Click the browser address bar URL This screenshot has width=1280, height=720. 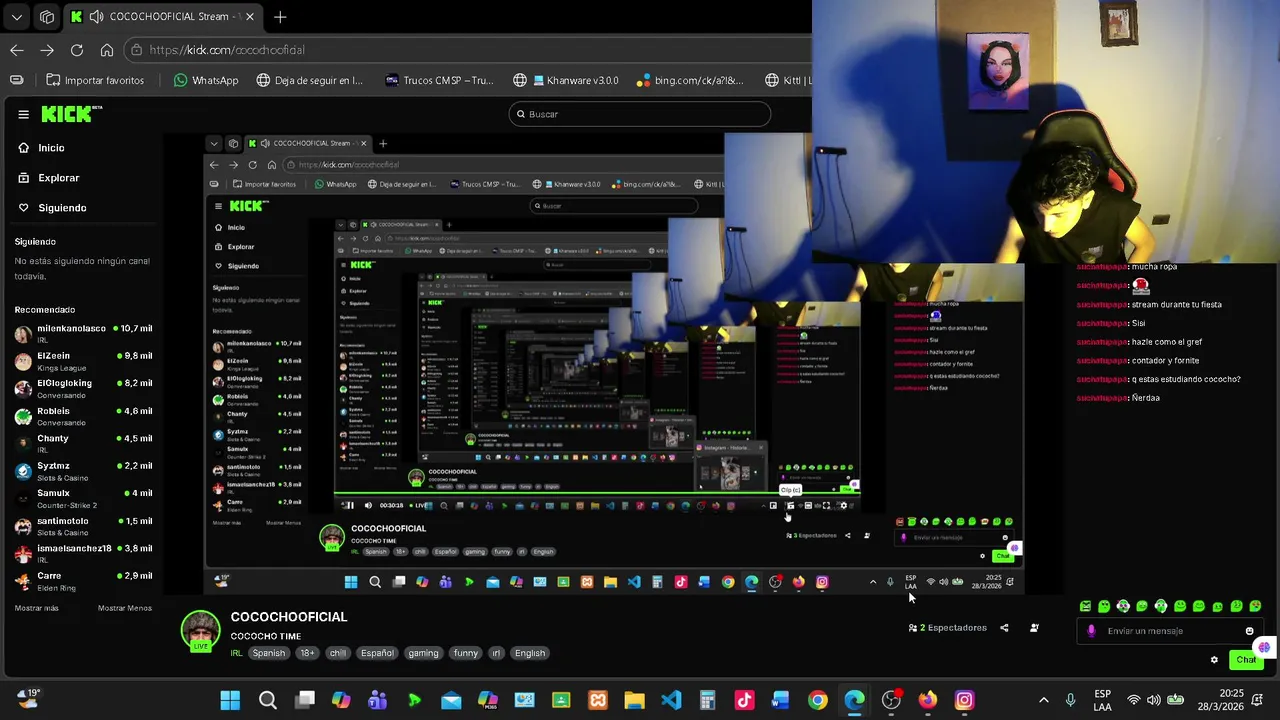point(227,50)
